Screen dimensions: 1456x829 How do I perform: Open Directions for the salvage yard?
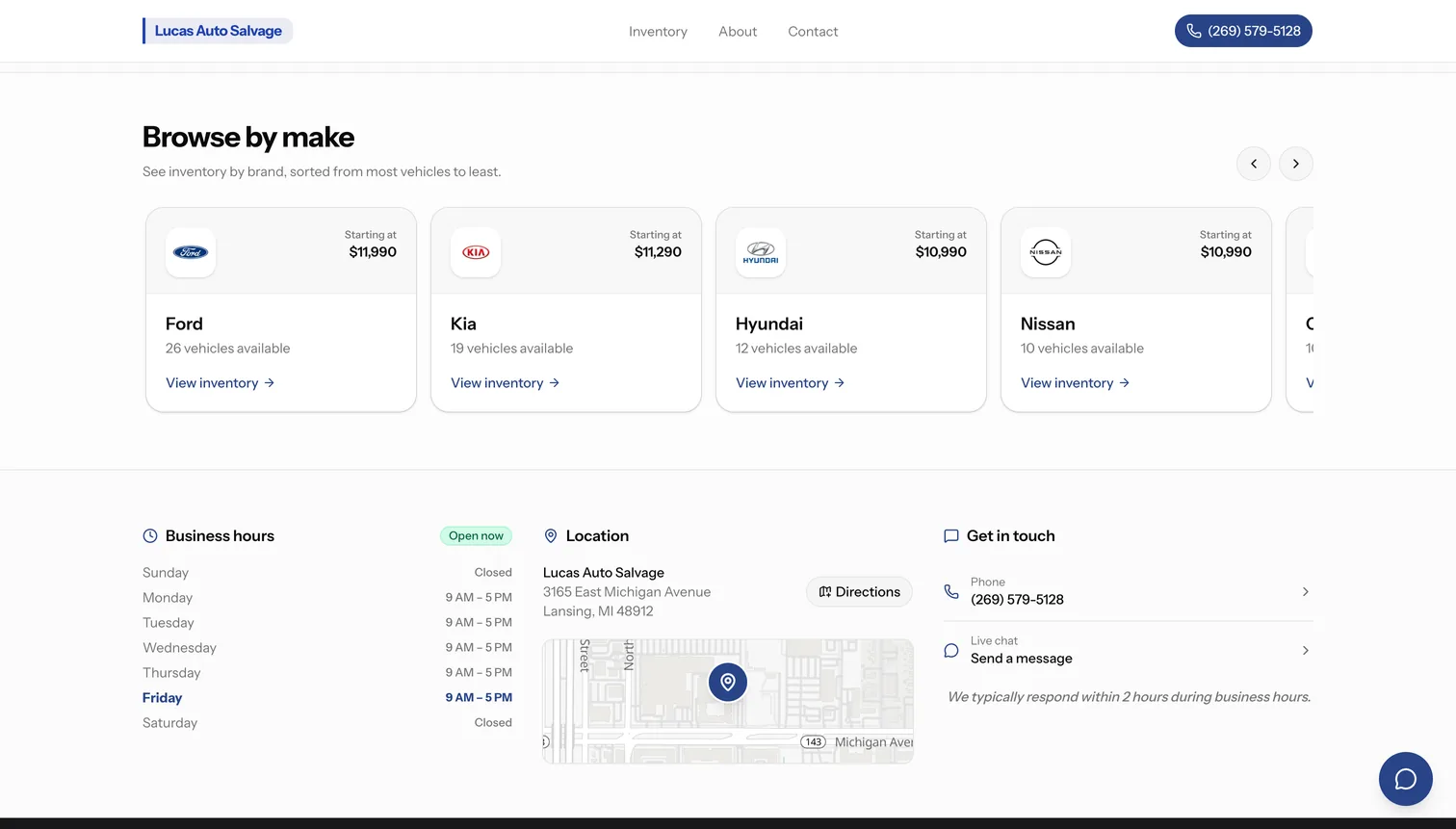pos(859,592)
